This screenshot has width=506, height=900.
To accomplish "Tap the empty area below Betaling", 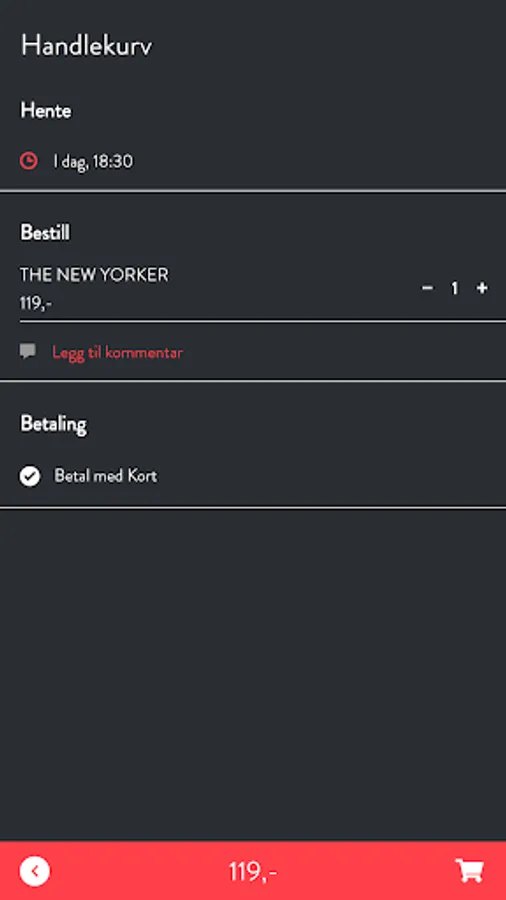I will point(253,674).
